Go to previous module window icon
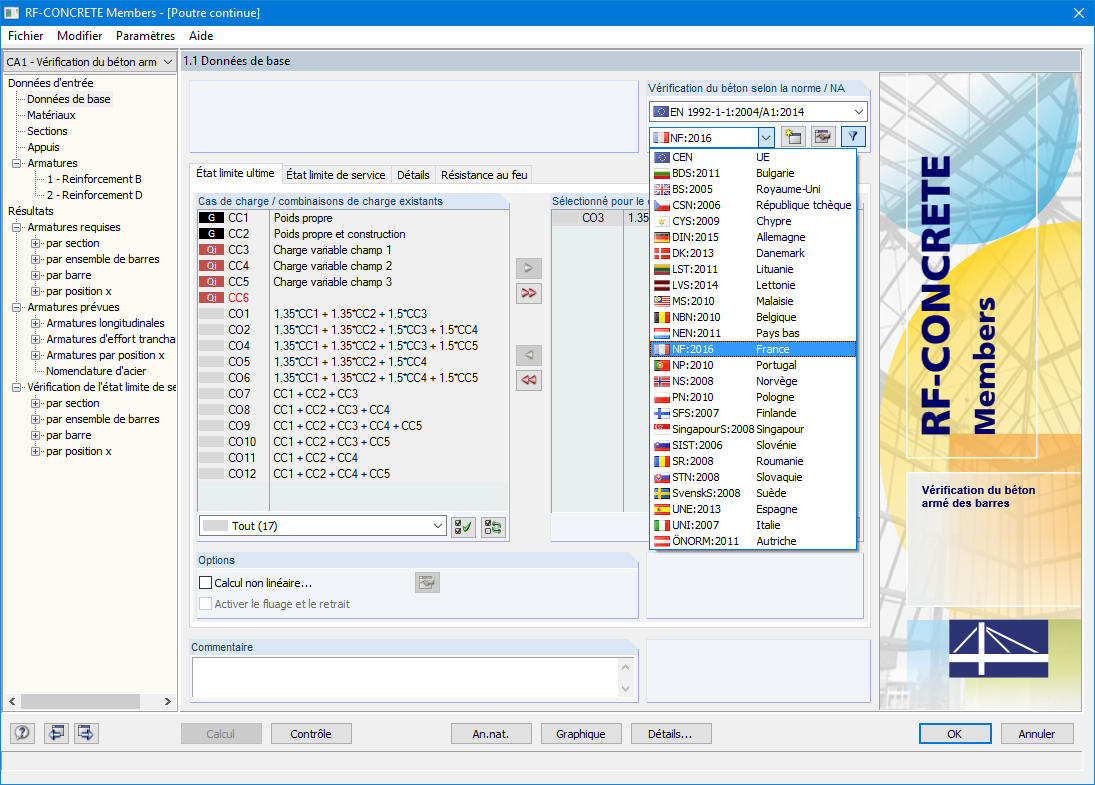The image size is (1095, 785). pyautogui.click(x=56, y=733)
